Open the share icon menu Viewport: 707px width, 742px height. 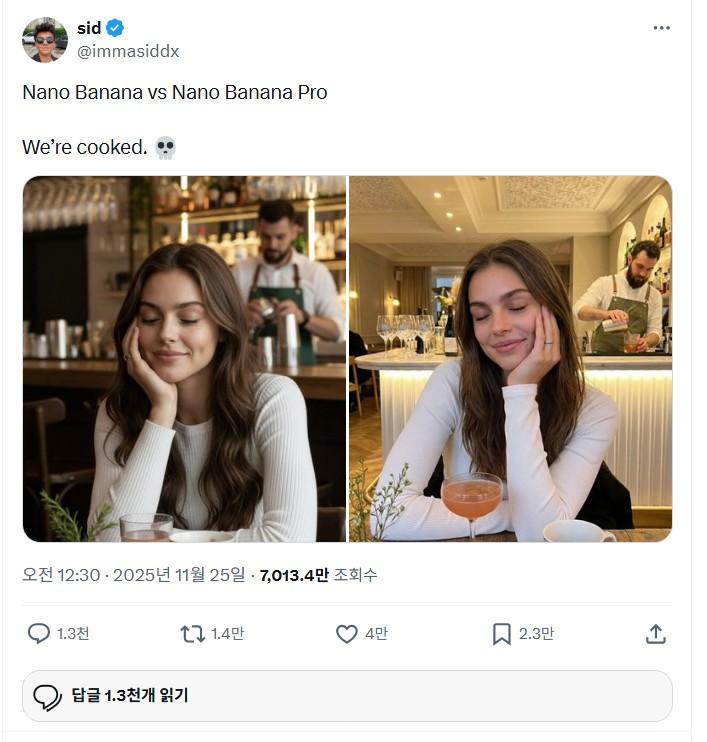click(655, 634)
